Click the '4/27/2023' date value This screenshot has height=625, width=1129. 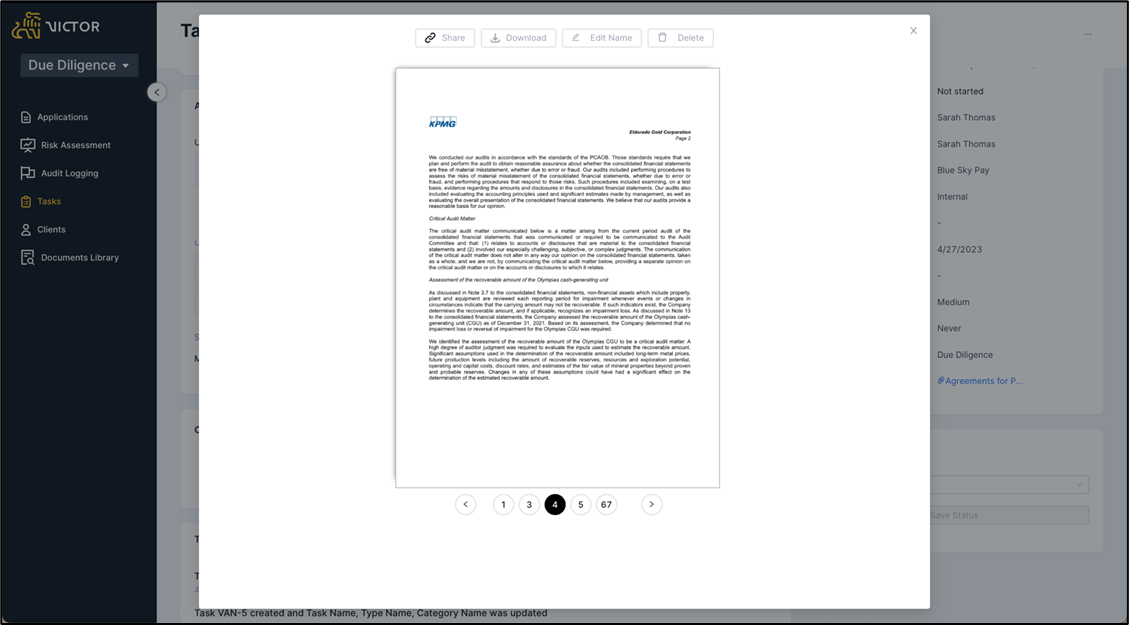click(959, 250)
